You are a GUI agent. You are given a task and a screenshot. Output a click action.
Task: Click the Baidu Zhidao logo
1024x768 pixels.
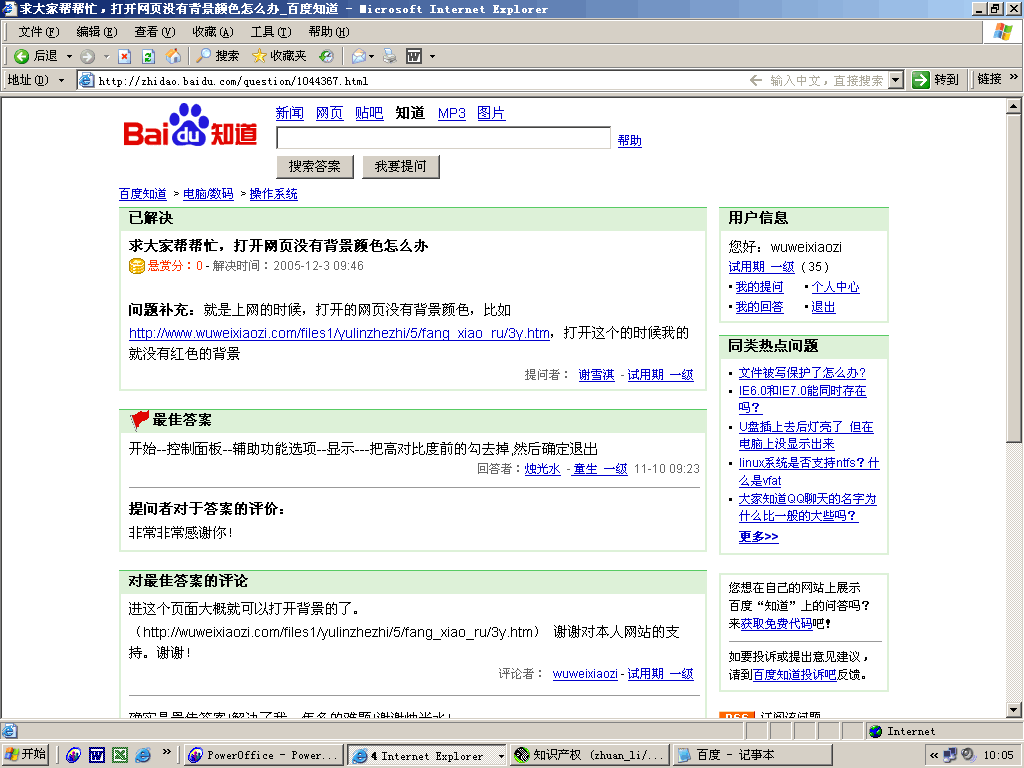click(x=190, y=125)
